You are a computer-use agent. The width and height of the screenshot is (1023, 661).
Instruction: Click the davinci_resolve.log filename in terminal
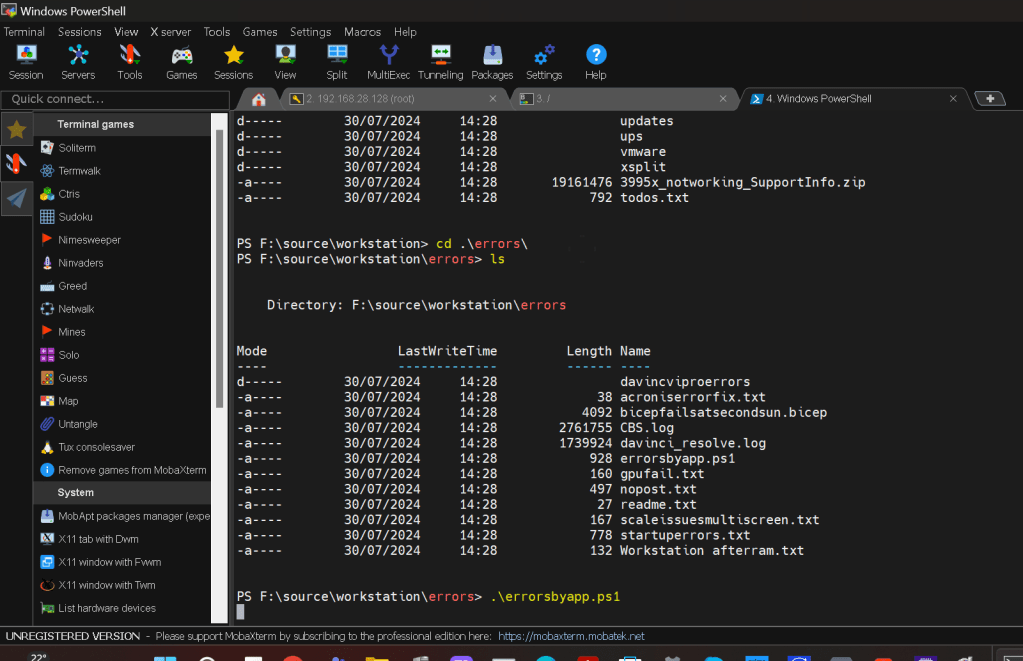(693, 443)
